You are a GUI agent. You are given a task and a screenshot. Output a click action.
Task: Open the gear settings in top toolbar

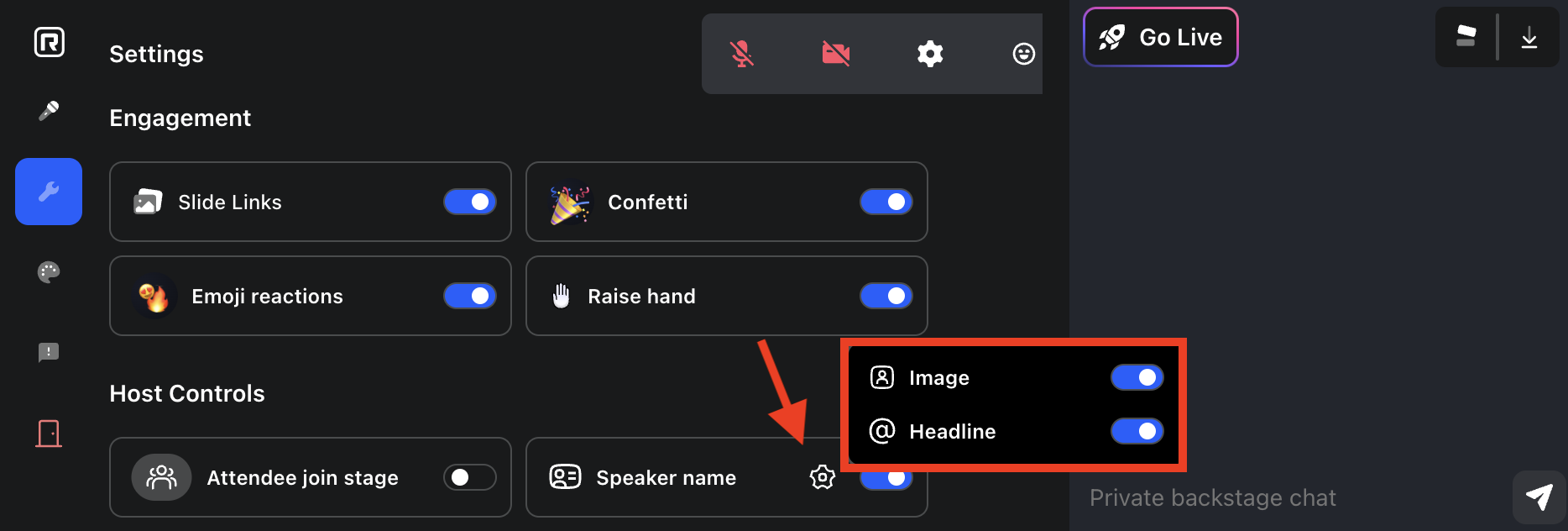click(x=930, y=54)
